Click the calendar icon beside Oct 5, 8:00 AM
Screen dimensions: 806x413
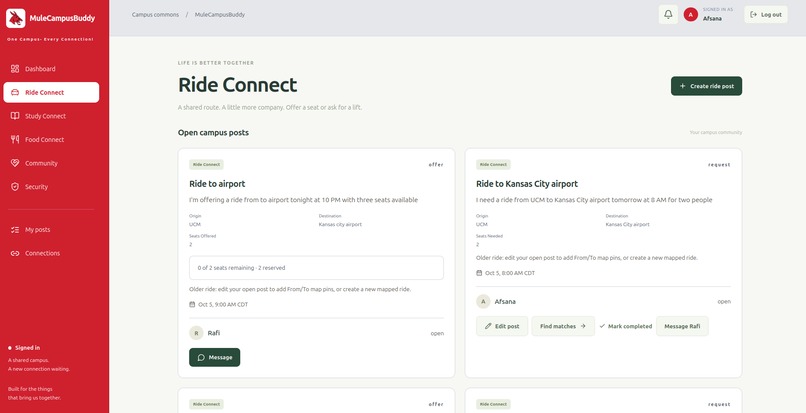(x=479, y=273)
